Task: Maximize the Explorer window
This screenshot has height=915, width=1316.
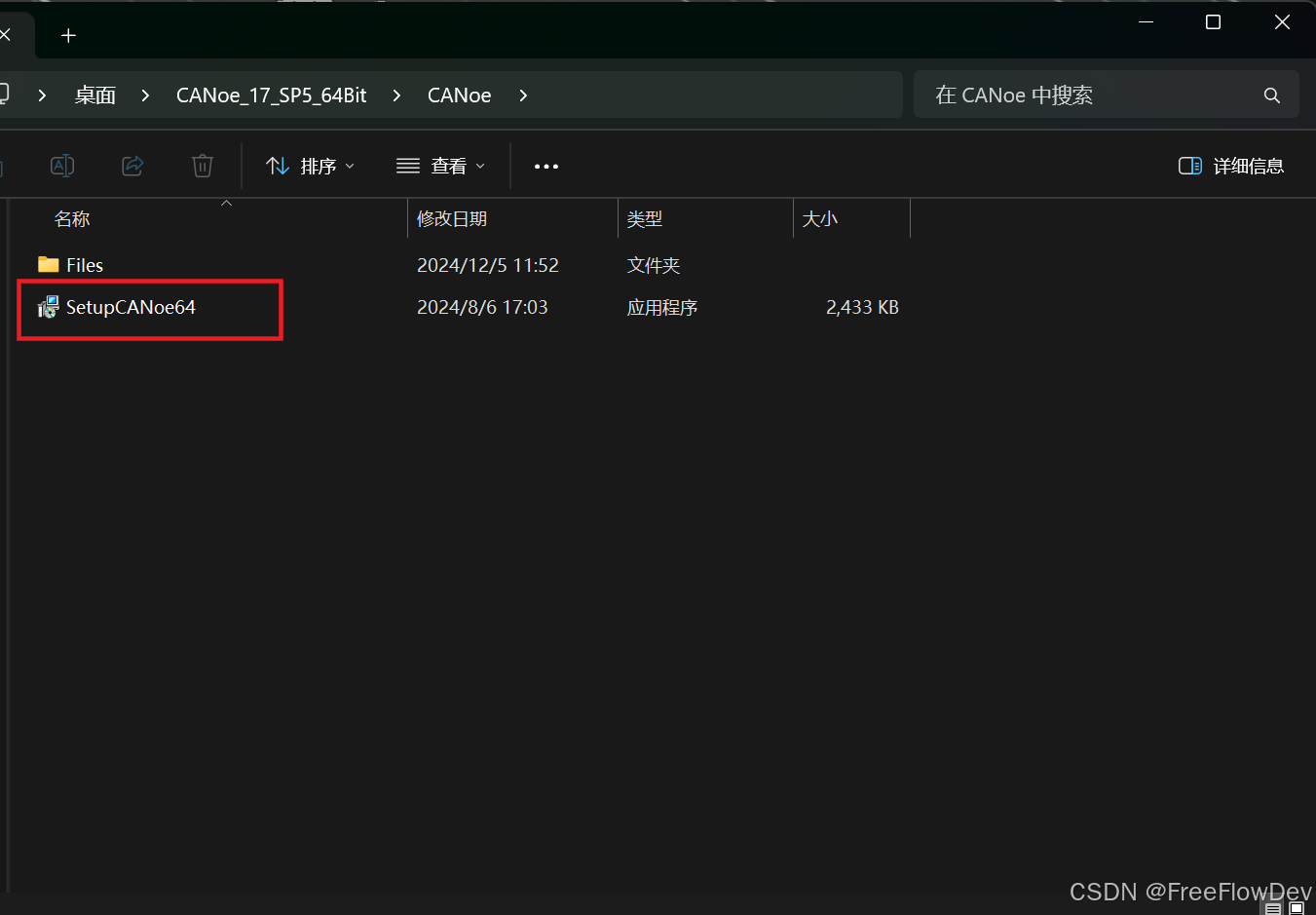Action: point(1213,21)
